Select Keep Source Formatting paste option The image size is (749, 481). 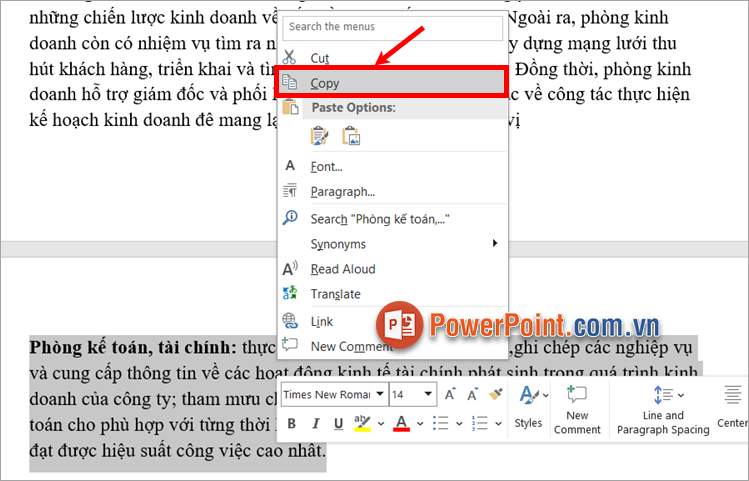[319, 136]
